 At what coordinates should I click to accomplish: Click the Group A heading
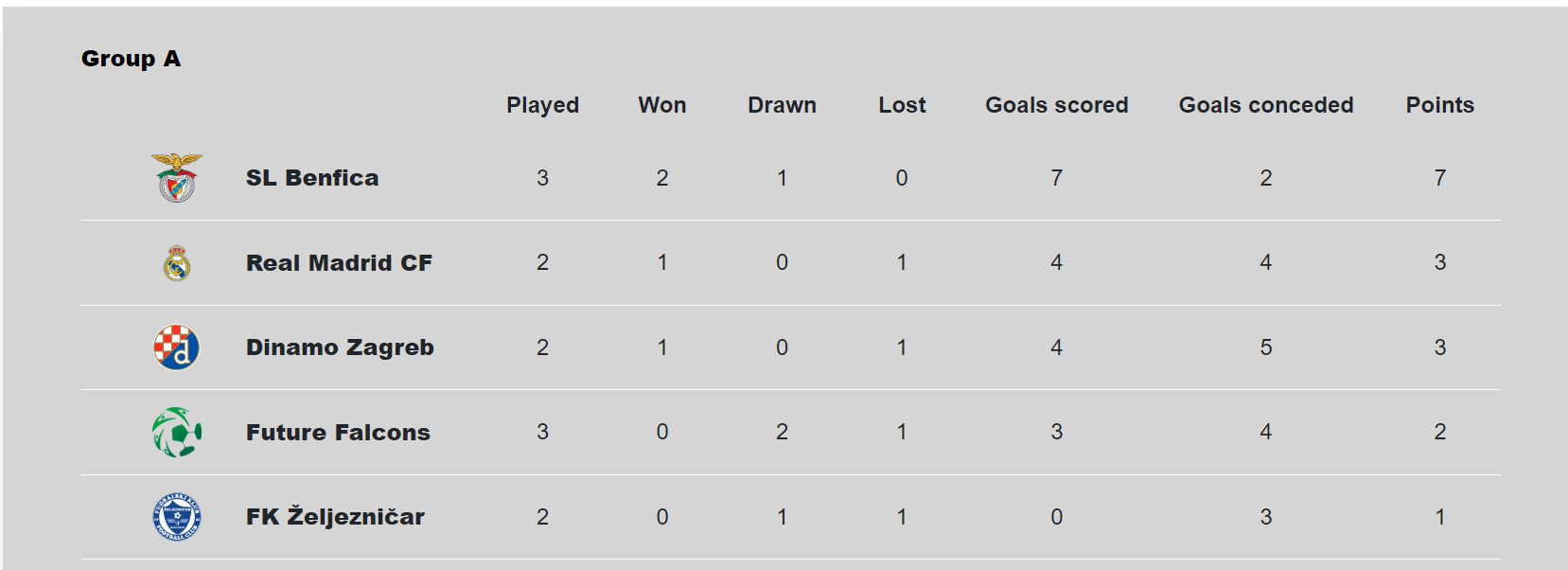[x=131, y=59]
